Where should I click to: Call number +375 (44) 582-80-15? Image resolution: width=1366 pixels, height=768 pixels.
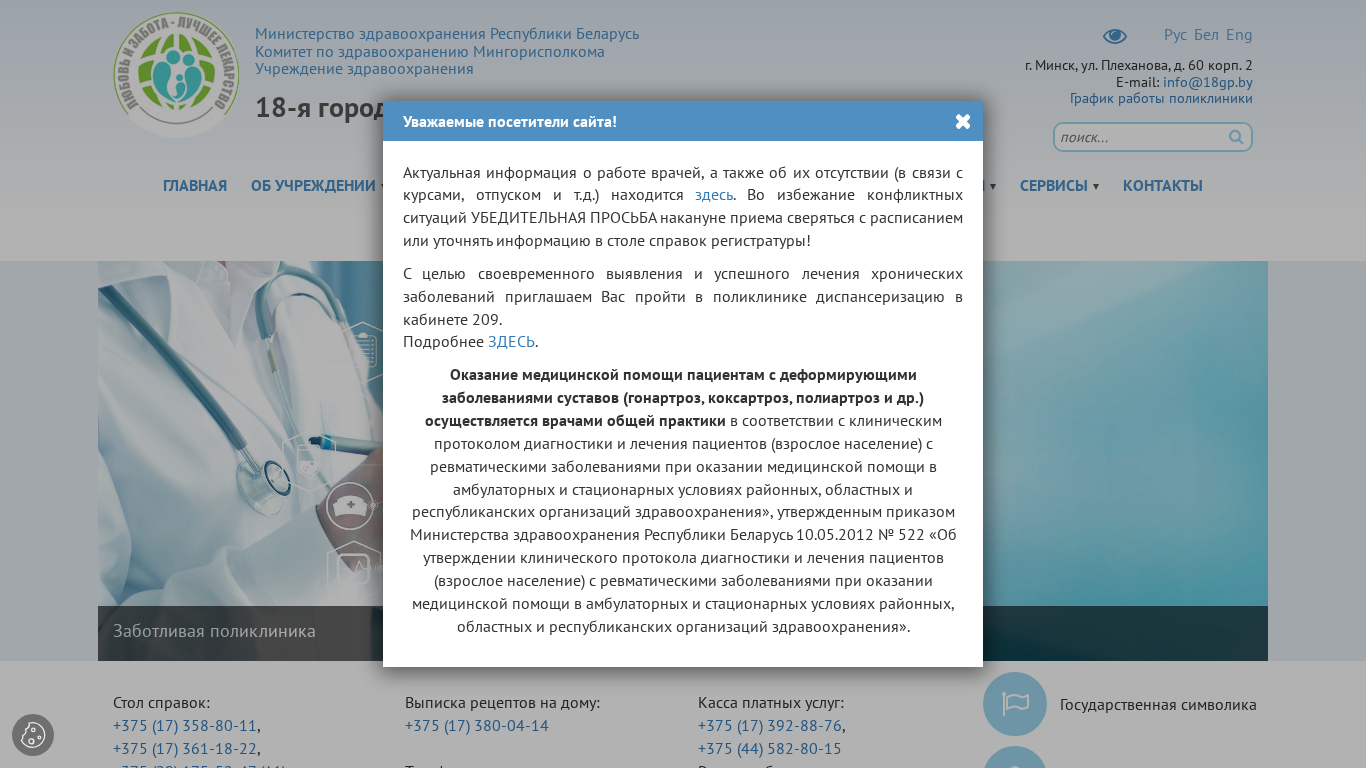pyautogui.click(x=770, y=749)
